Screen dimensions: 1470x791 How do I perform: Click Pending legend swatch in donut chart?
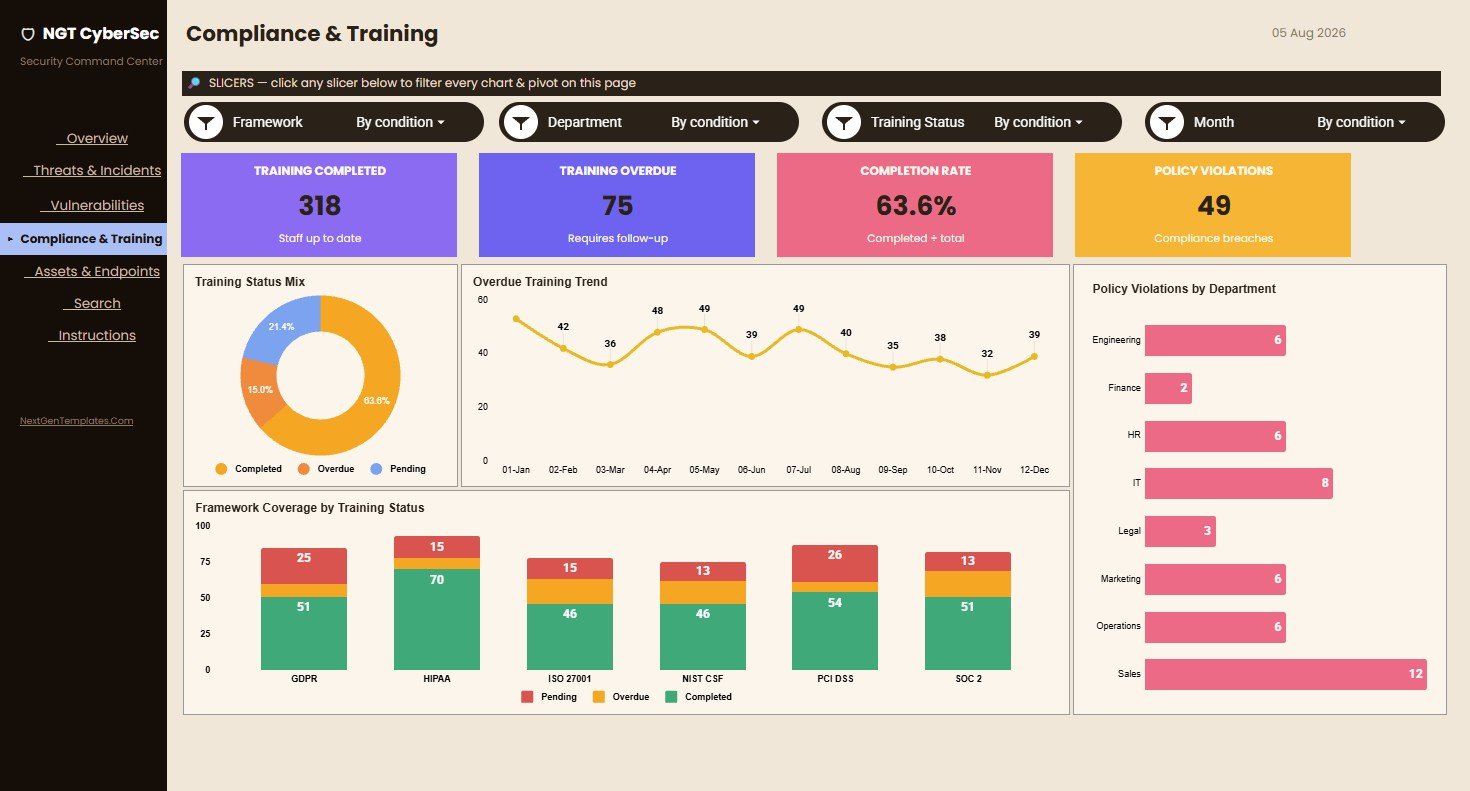376,469
